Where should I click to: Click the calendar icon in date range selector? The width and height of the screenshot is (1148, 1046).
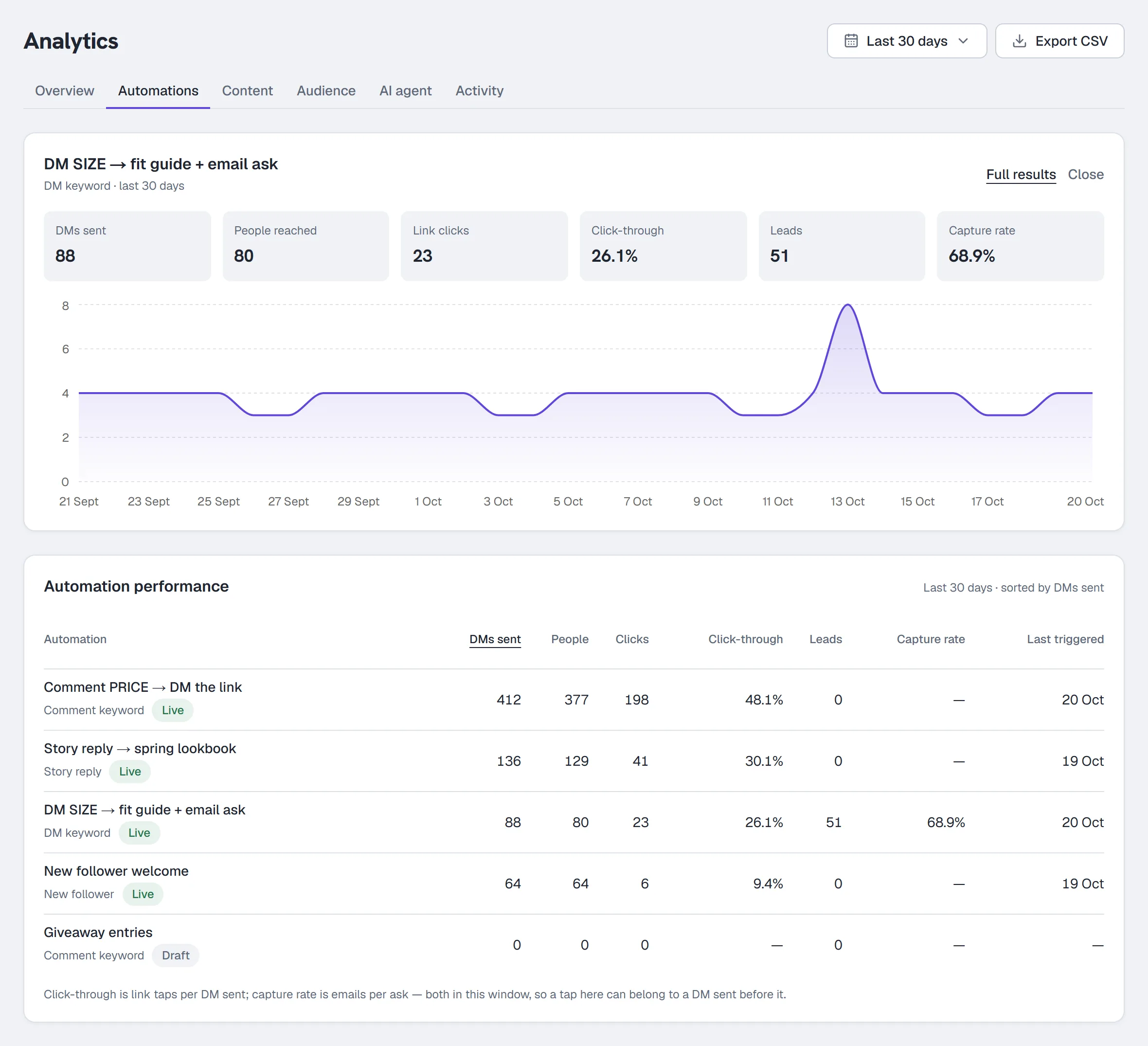click(851, 41)
